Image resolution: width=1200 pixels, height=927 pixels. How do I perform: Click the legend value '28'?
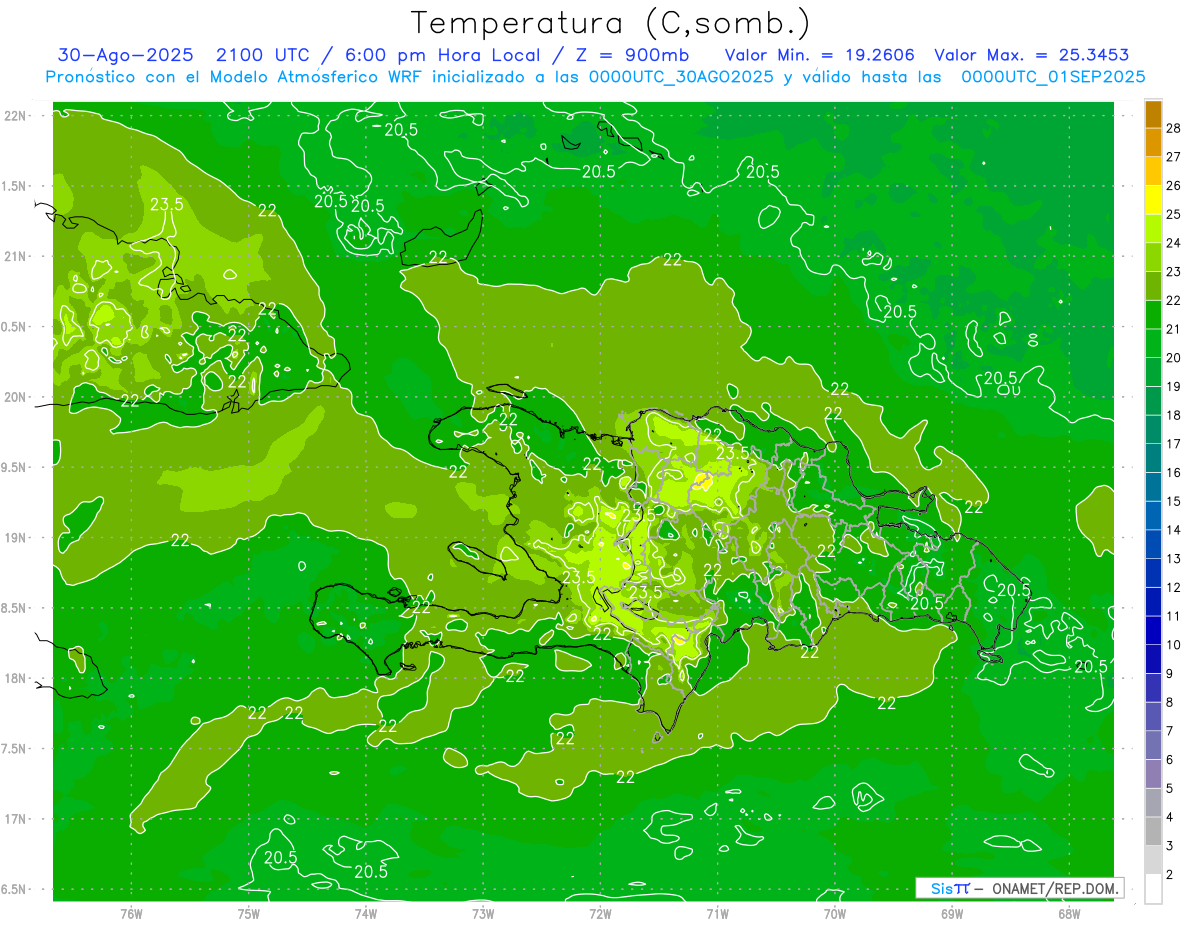1173,128
